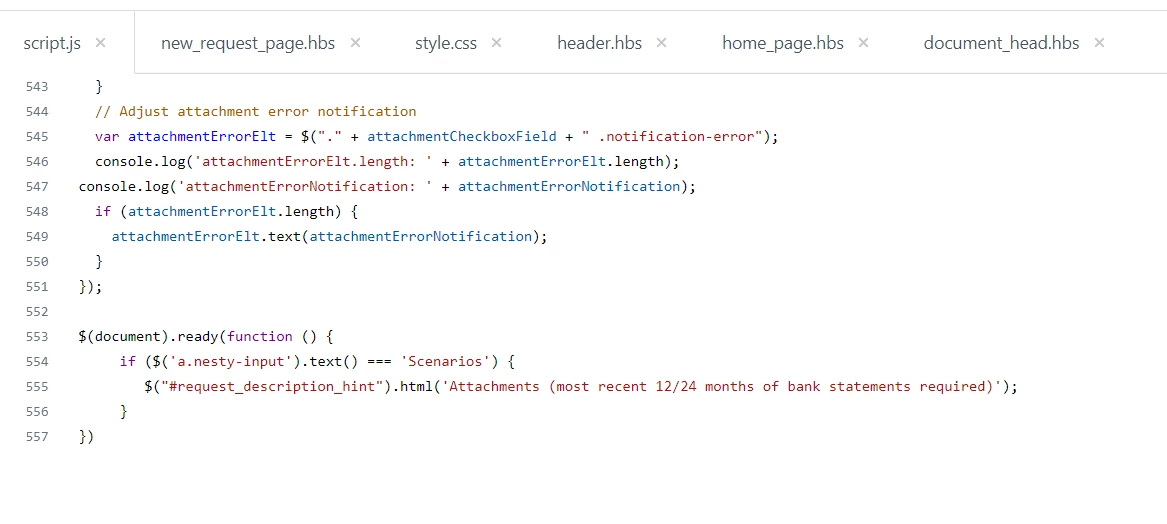1167x524 pixels.
Task: Close the new_request_page.hbs tab
Action: [x=356, y=42]
